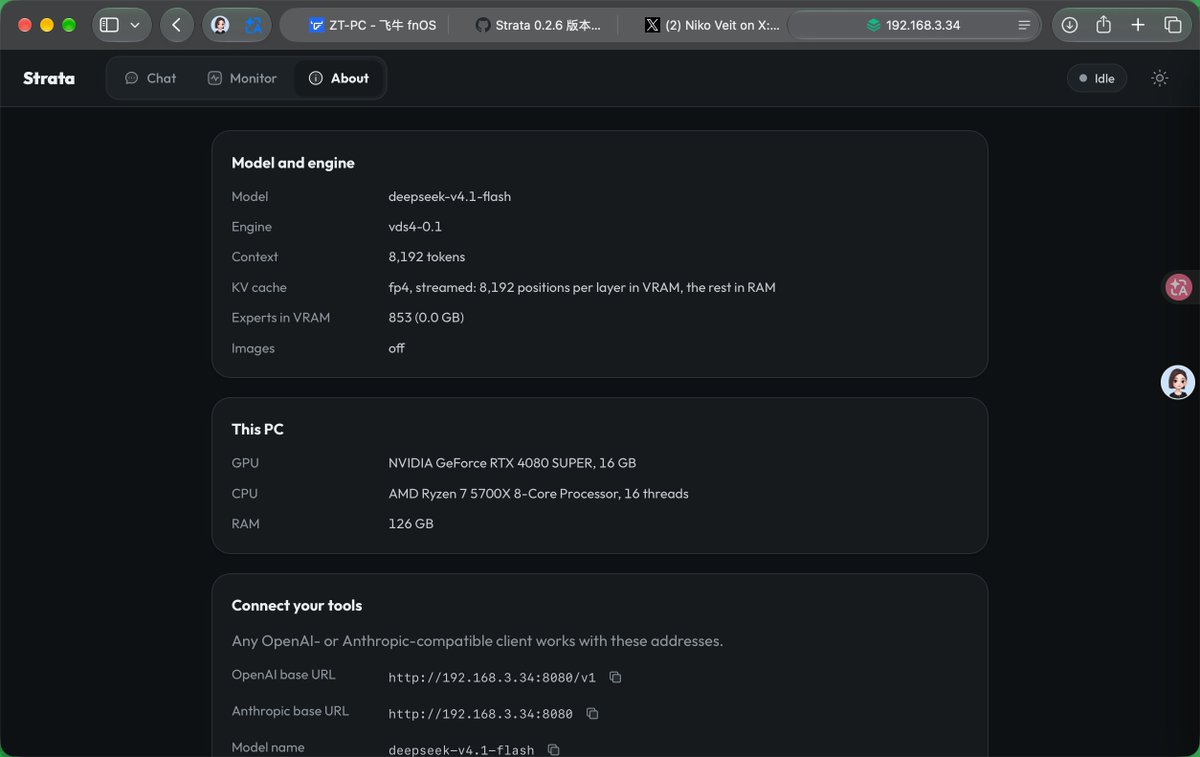Show the Safari sidebar
1200x757 pixels.
110,25
